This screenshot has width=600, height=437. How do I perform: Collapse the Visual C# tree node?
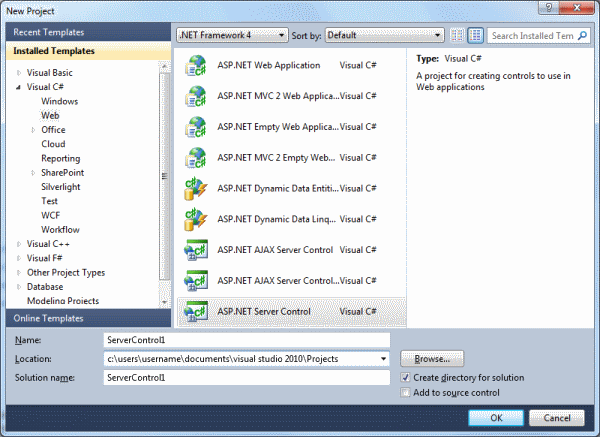click(18, 87)
